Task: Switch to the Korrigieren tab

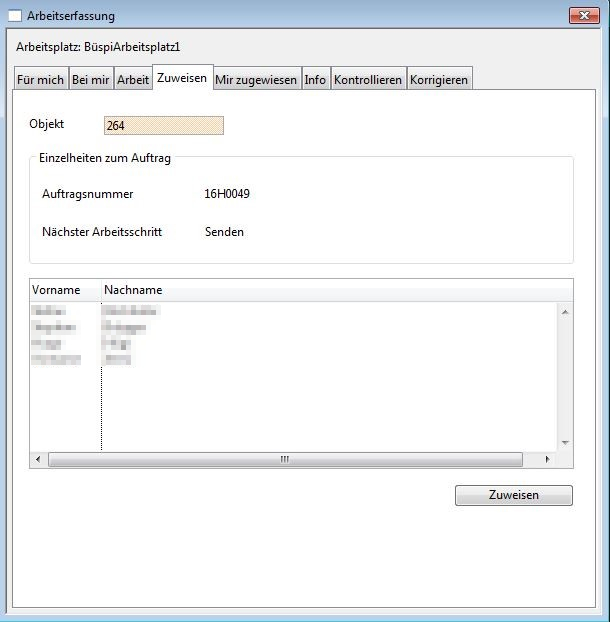Action: coord(438,80)
